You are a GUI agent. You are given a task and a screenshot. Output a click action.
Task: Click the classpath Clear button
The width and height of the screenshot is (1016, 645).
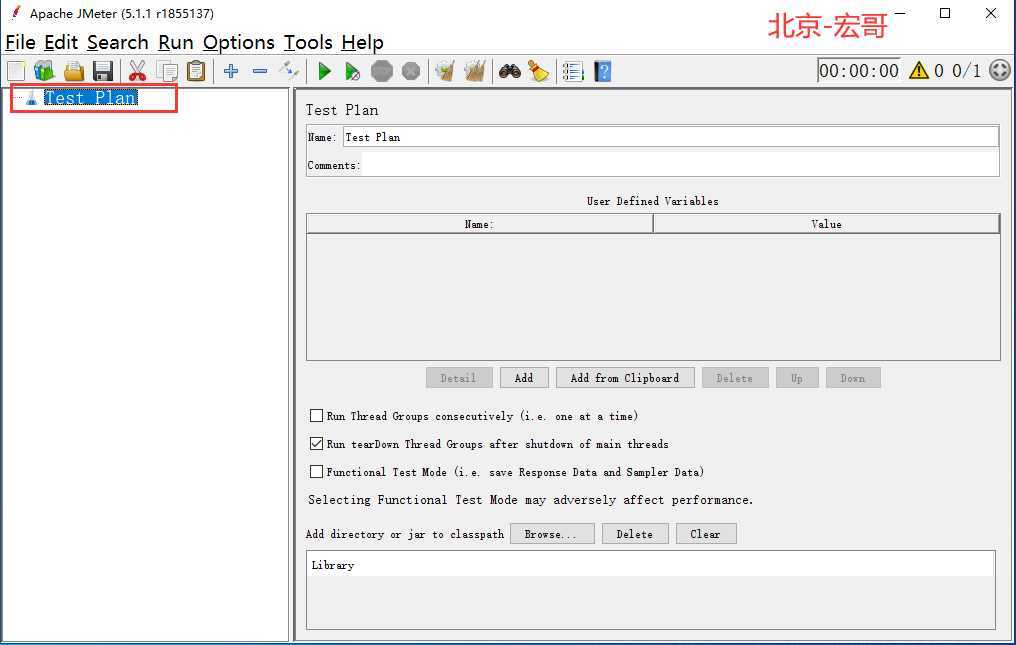click(706, 534)
